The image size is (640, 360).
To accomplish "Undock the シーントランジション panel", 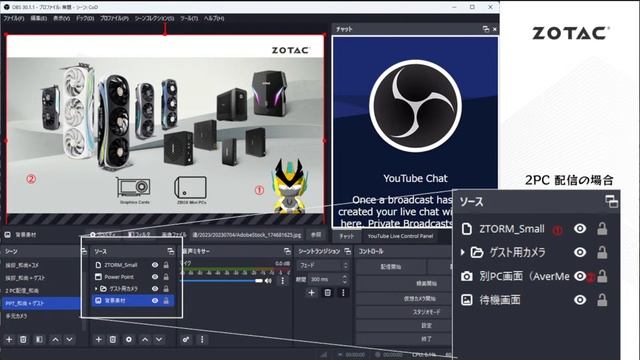I will point(347,251).
